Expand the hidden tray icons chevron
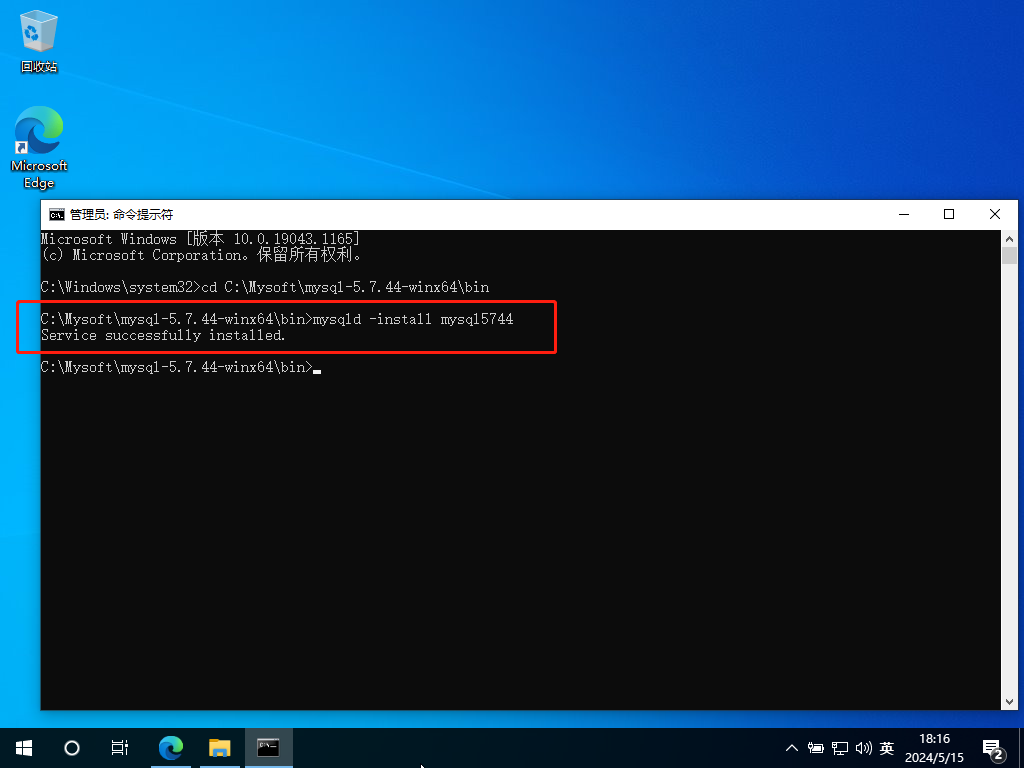Screen dimensions: 1024x768 pos(792,747)
